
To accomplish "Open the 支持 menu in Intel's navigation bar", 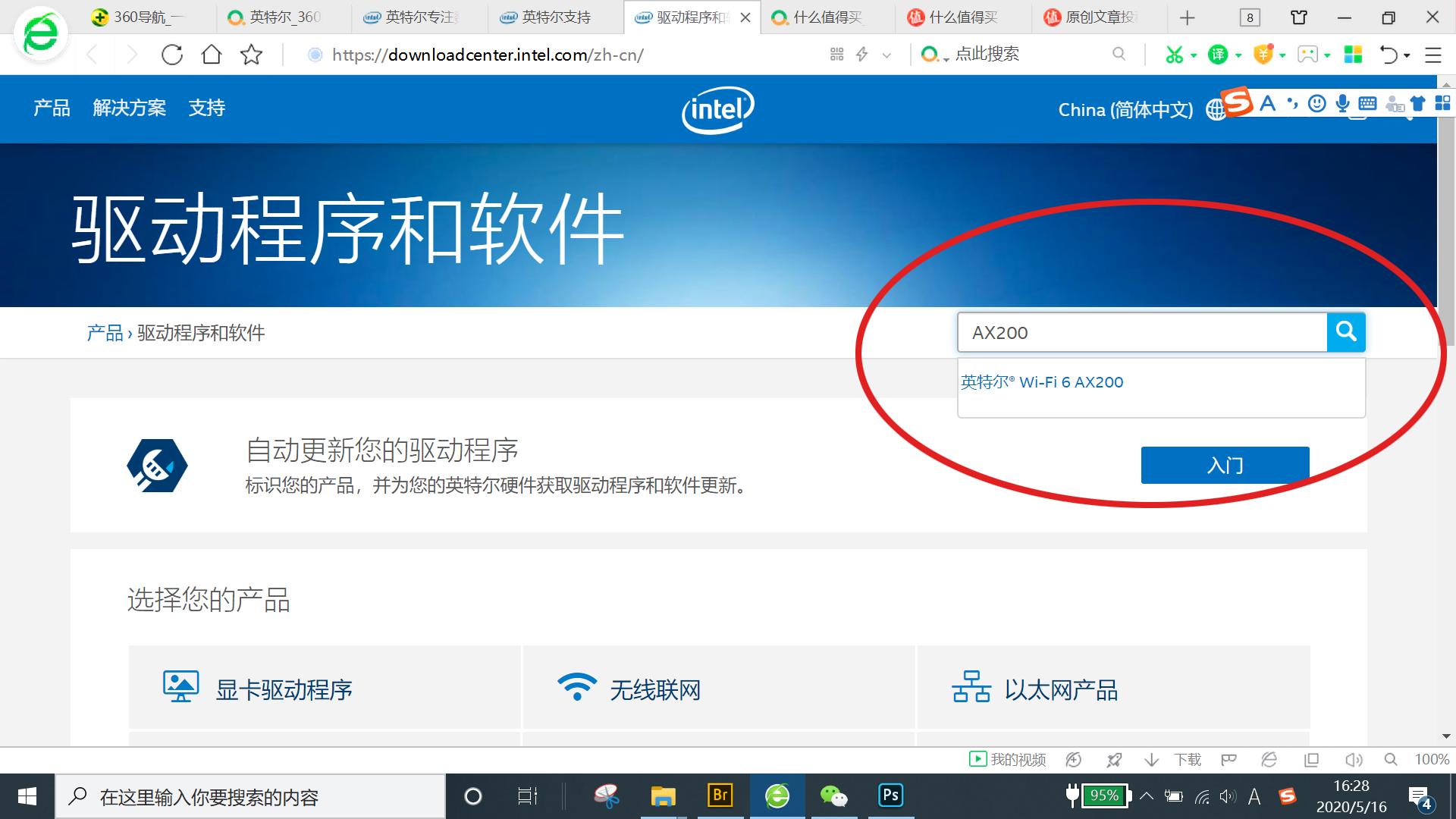I will coord(207,108).
